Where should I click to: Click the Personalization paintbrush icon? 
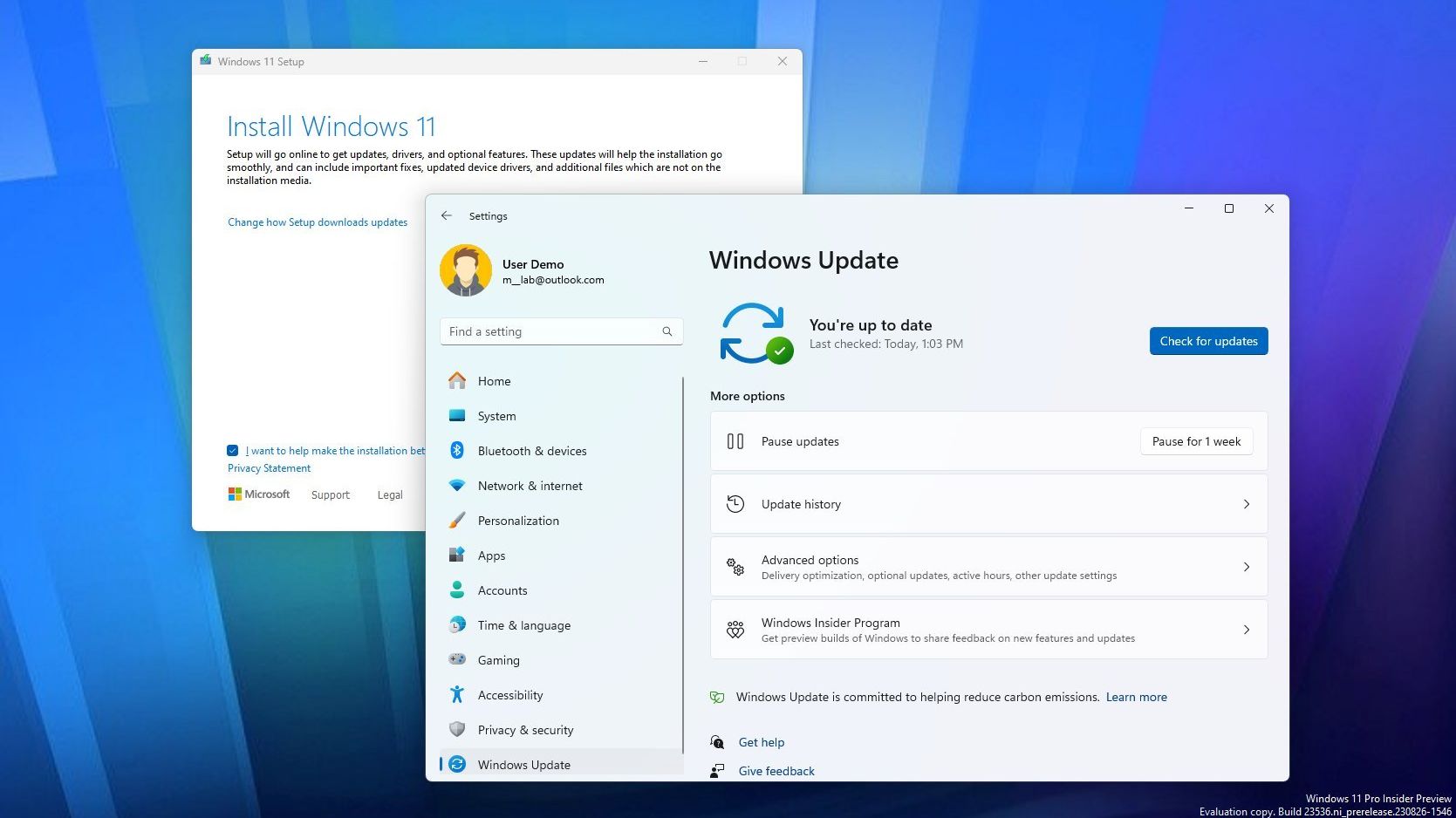pos(457,520)
